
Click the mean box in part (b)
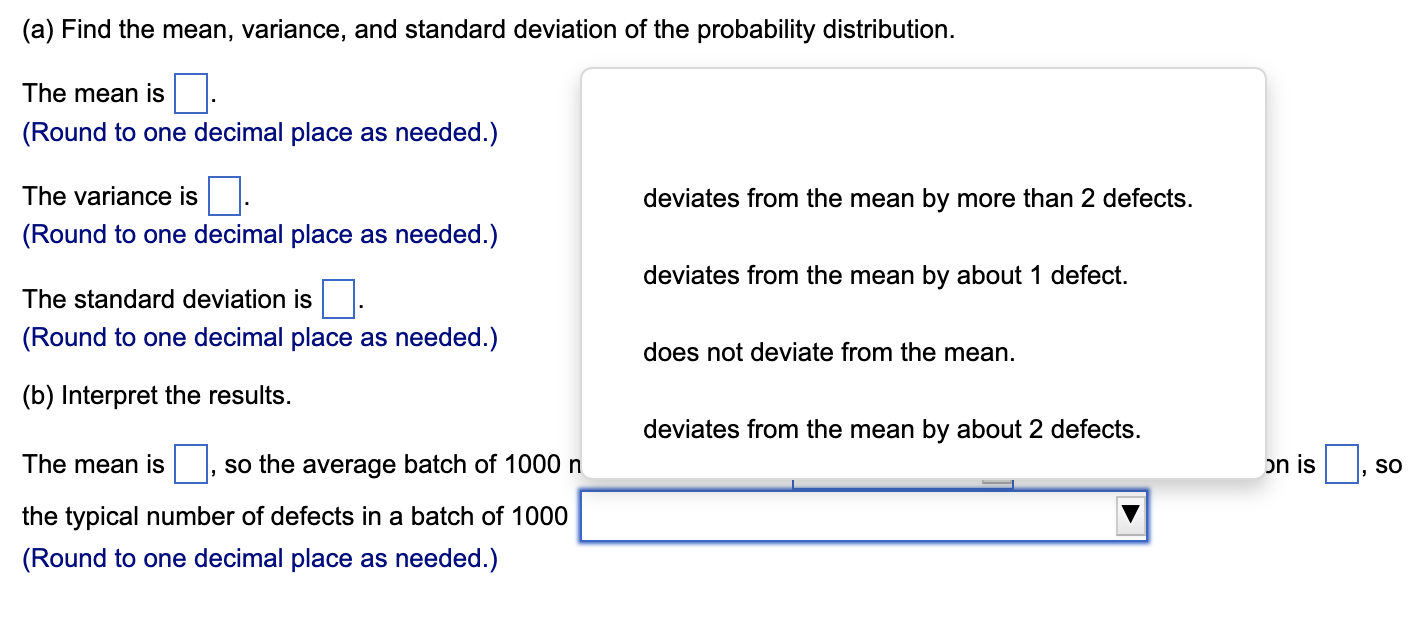[190, 464]
